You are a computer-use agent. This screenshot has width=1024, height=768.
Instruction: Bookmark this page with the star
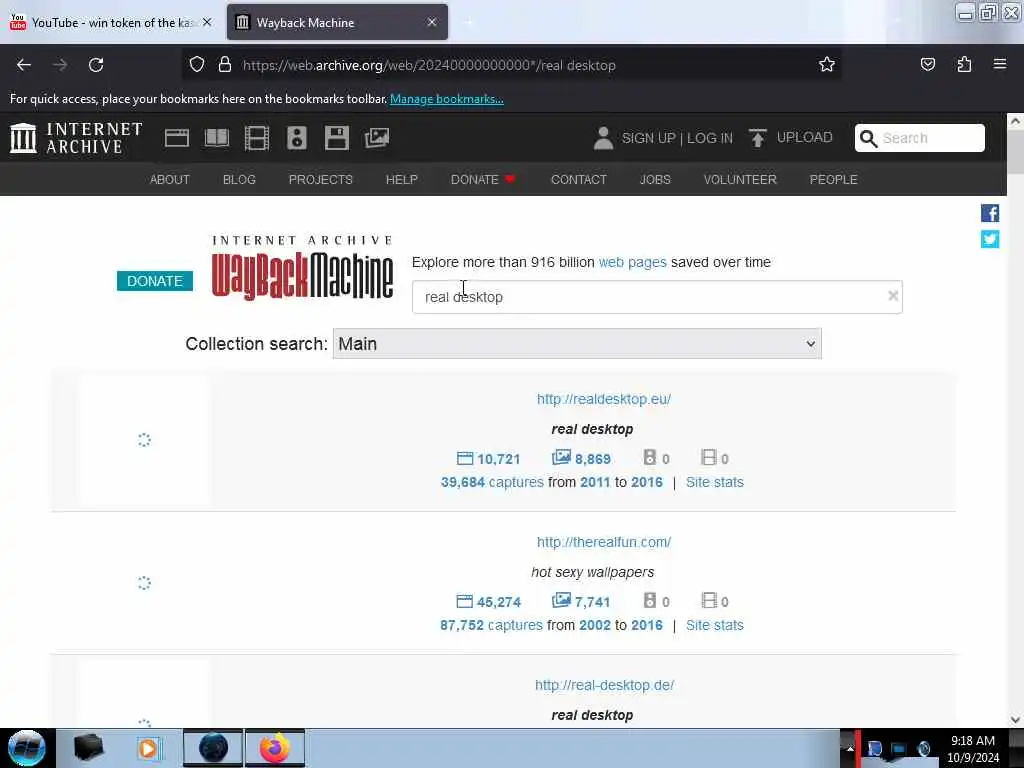click(x=827, y=64)
